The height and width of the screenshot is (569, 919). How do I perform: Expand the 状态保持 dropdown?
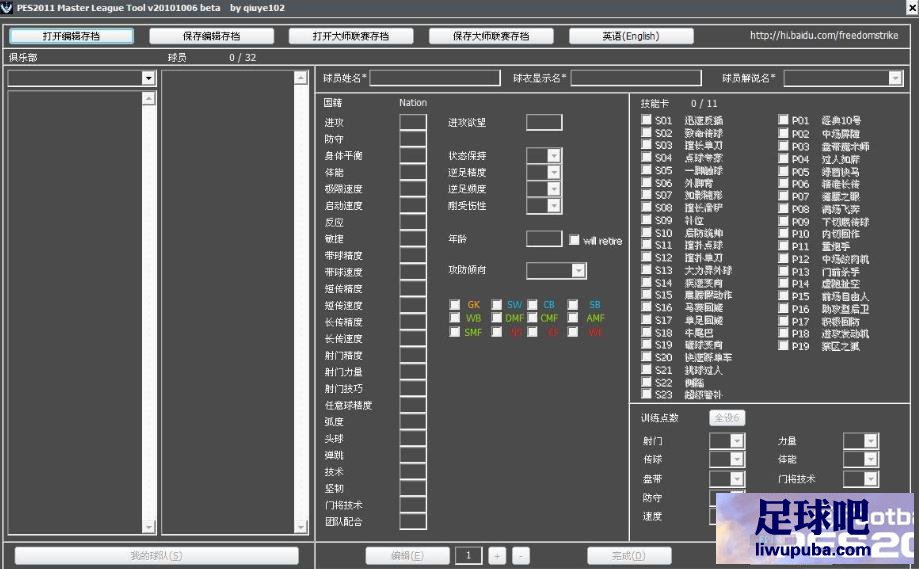coord(554,155)
